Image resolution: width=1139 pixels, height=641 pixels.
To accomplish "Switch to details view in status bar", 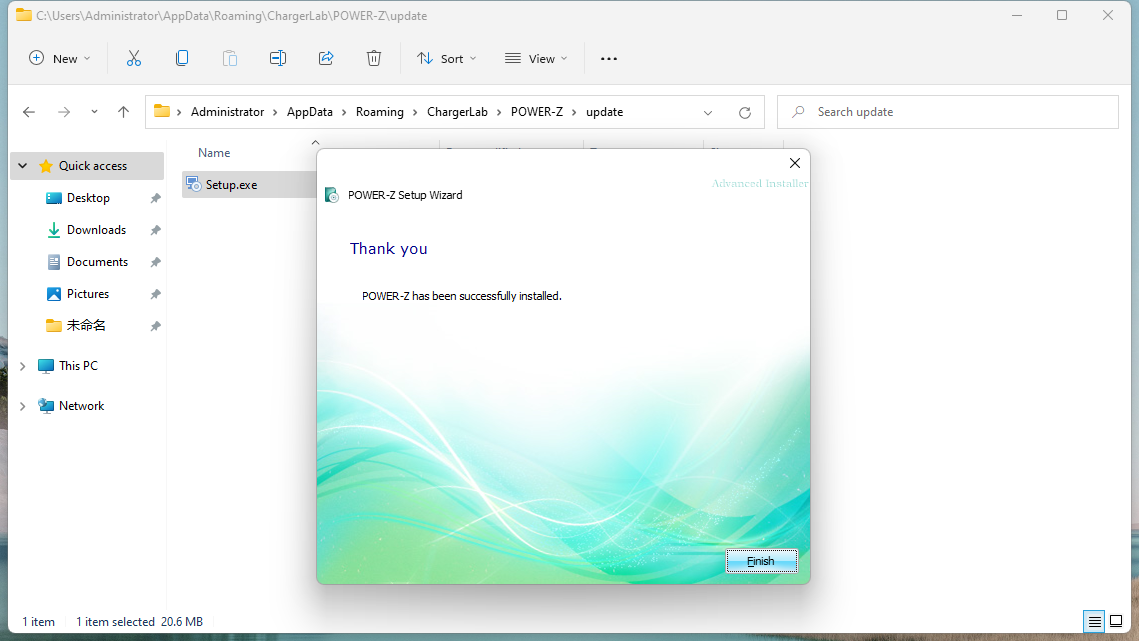I will (1095, 621).
